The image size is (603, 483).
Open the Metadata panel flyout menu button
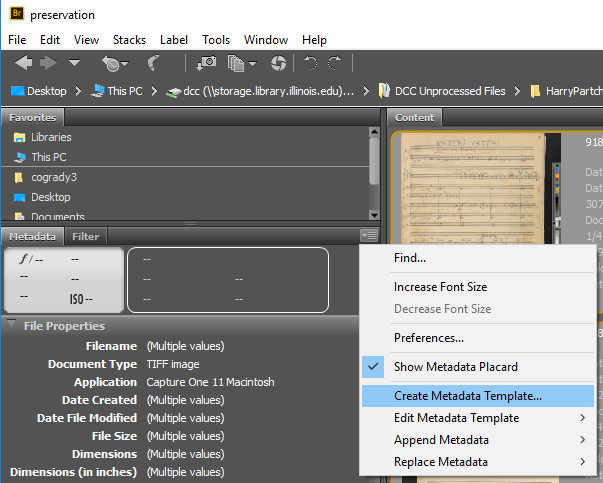(369, 236)
